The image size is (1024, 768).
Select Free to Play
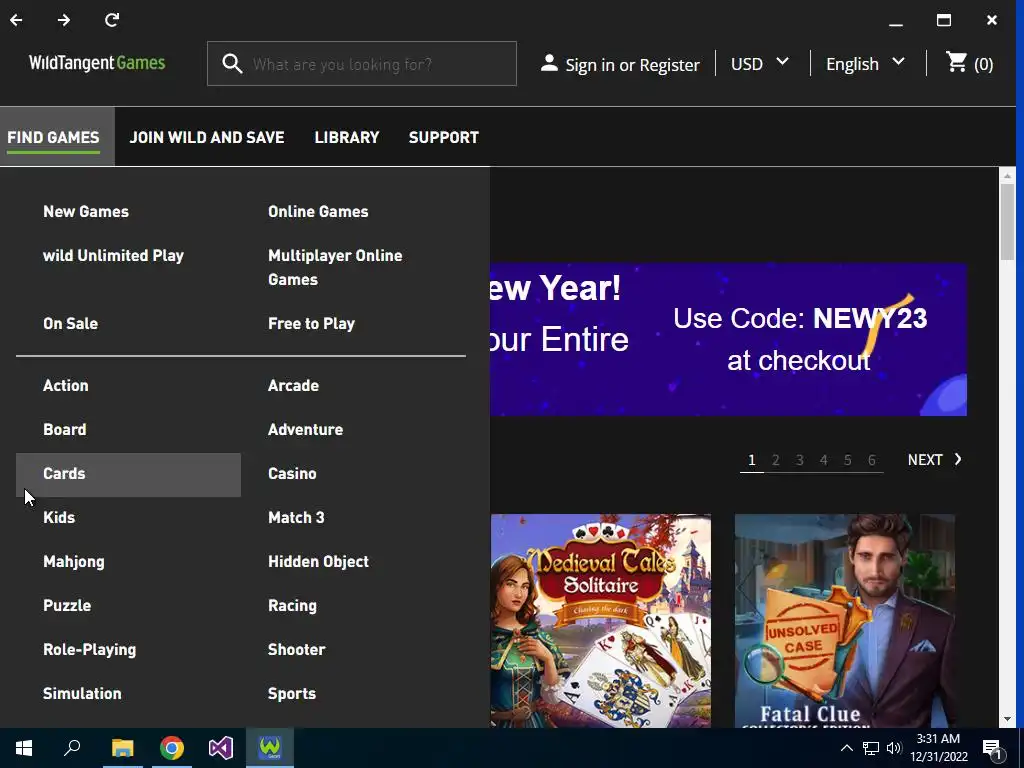click(312, 323)
